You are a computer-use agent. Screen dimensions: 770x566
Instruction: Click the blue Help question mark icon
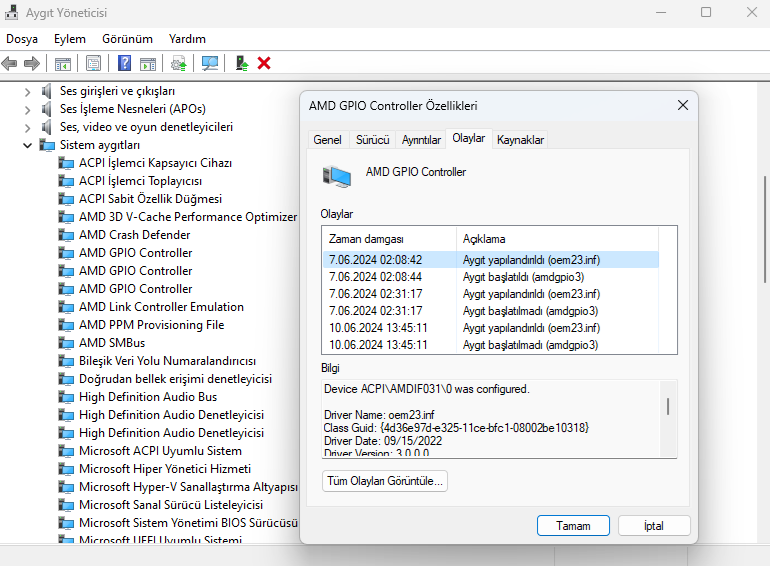click(125, 63)
